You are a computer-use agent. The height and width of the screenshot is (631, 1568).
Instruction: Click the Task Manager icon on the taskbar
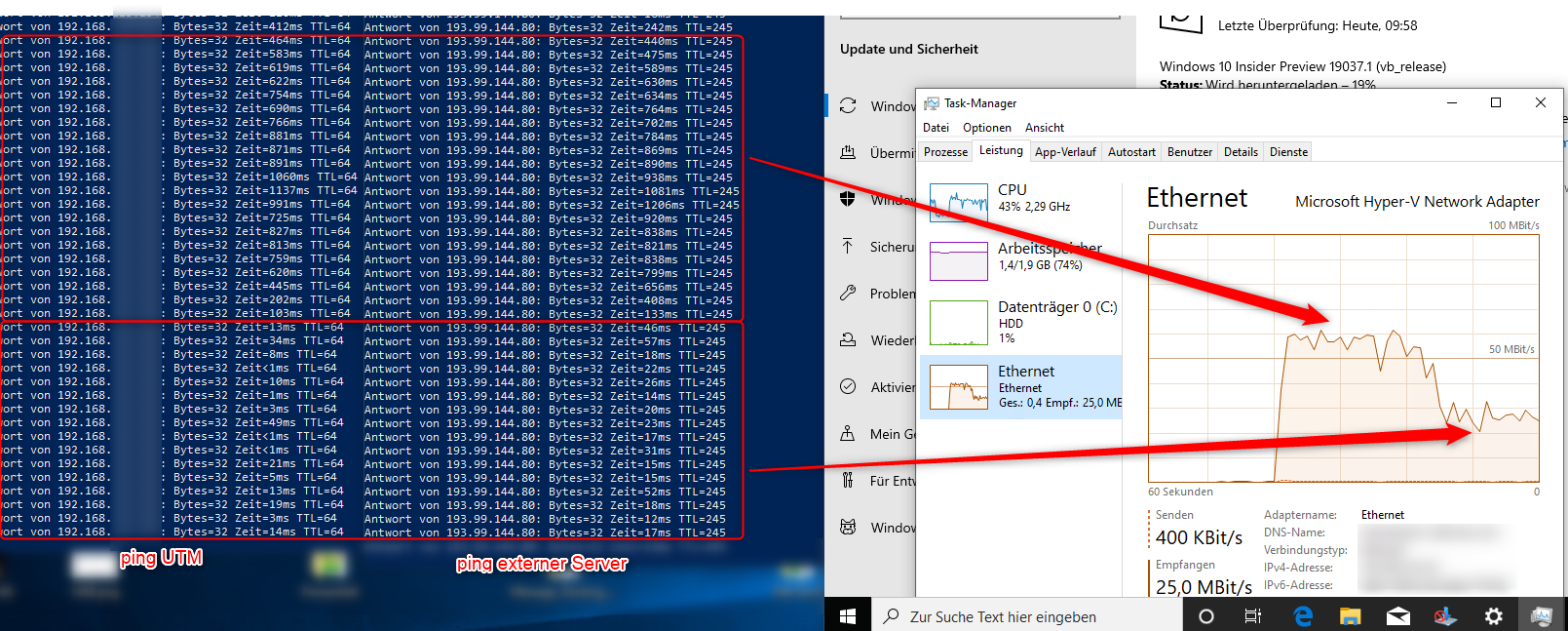pyautogui.click(x=1541, y=616)
